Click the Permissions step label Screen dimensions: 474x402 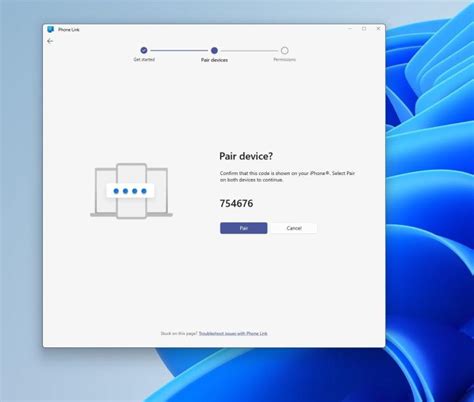(285, 60)
